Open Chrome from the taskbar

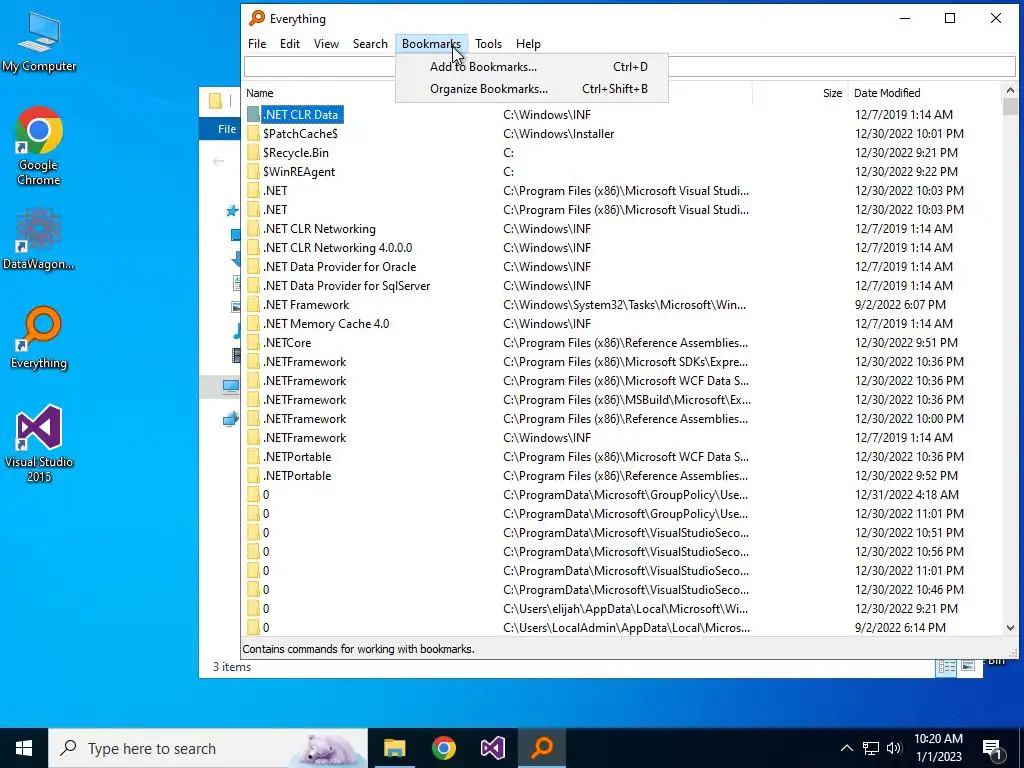(x=443, y=748)
